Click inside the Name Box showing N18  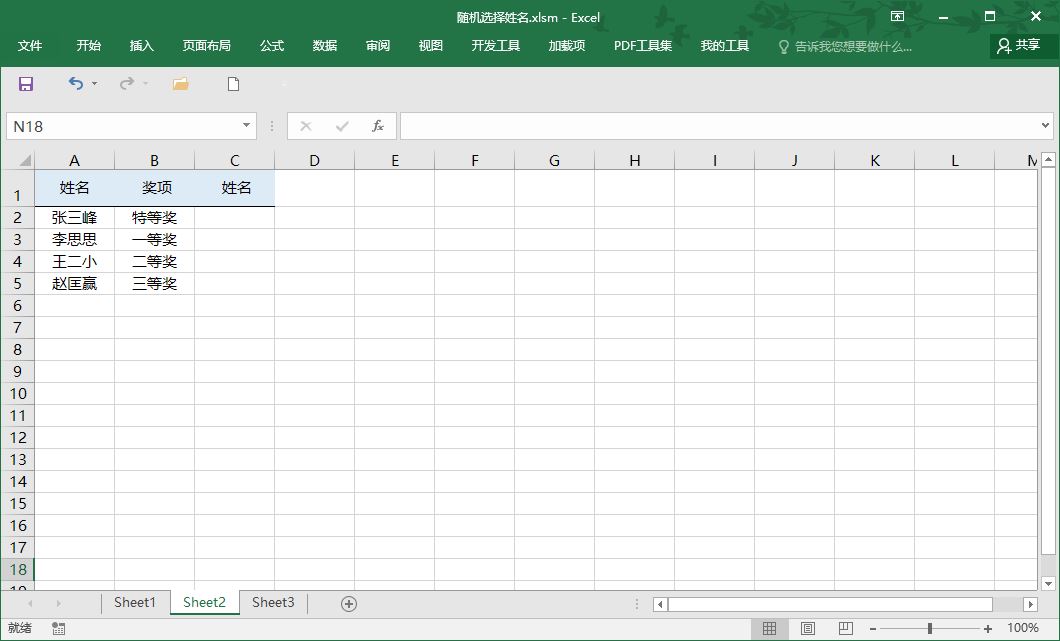[x=123, y=126]
